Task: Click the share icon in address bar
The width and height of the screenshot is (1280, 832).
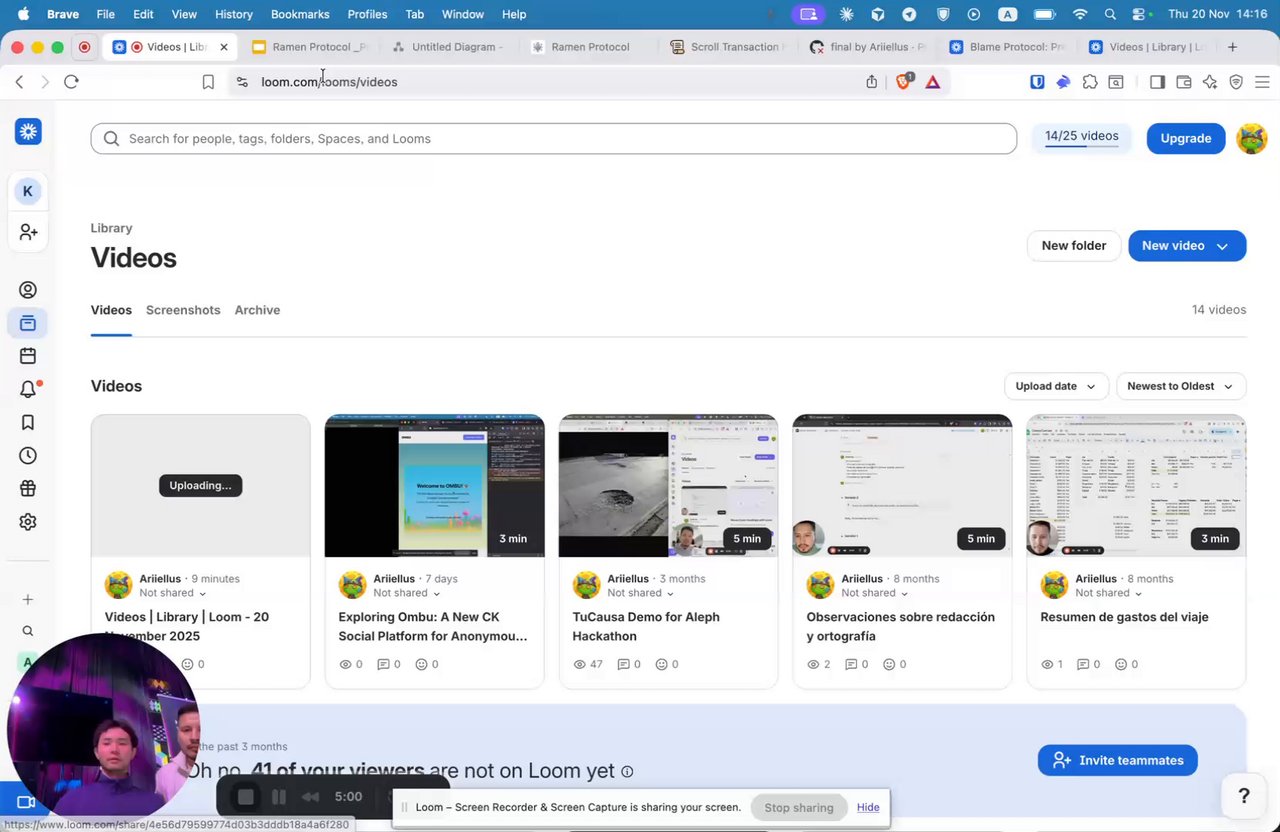Action: tap(872, 82)
